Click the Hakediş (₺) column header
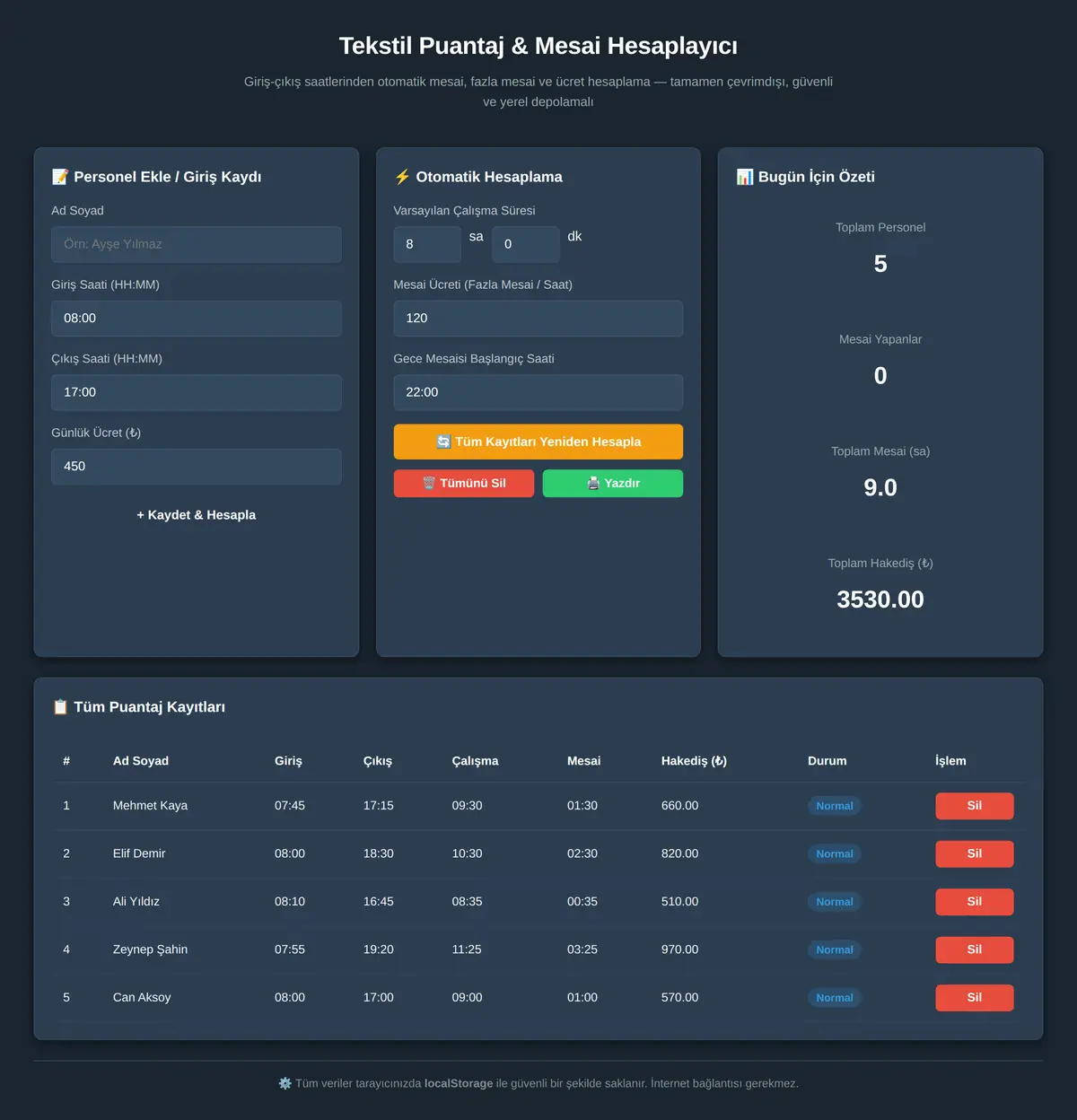This screenshot has height=1120, width=1077. click(x=694, y=761)
